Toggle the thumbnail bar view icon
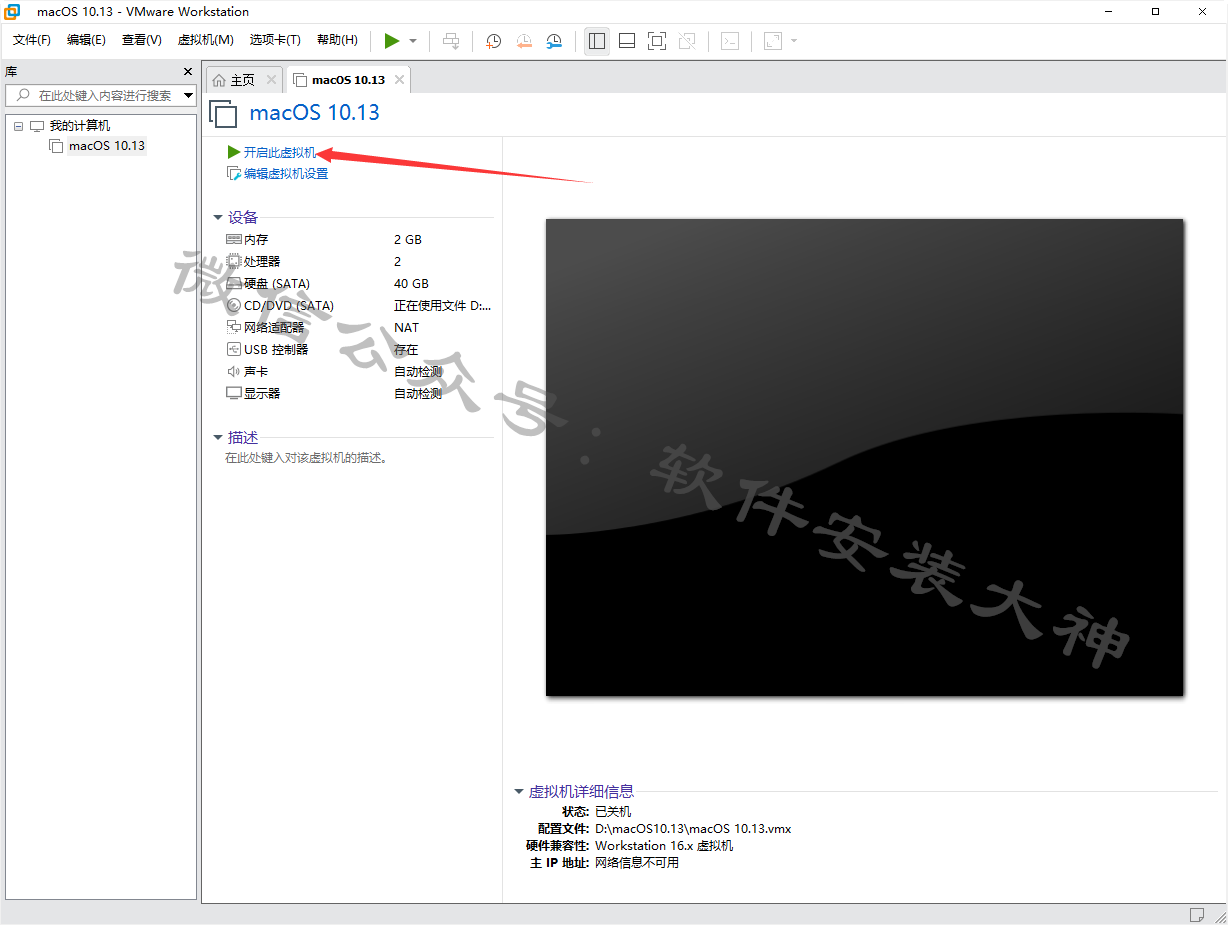 click(x=627, y=41)
